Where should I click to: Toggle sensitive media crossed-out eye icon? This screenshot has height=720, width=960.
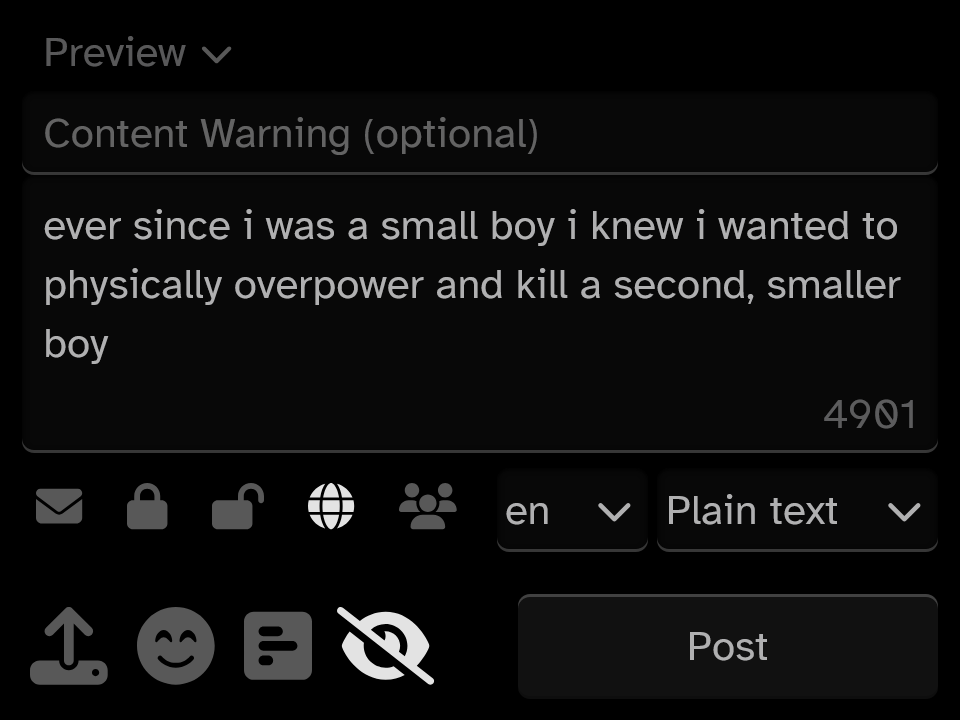(386, 646)
